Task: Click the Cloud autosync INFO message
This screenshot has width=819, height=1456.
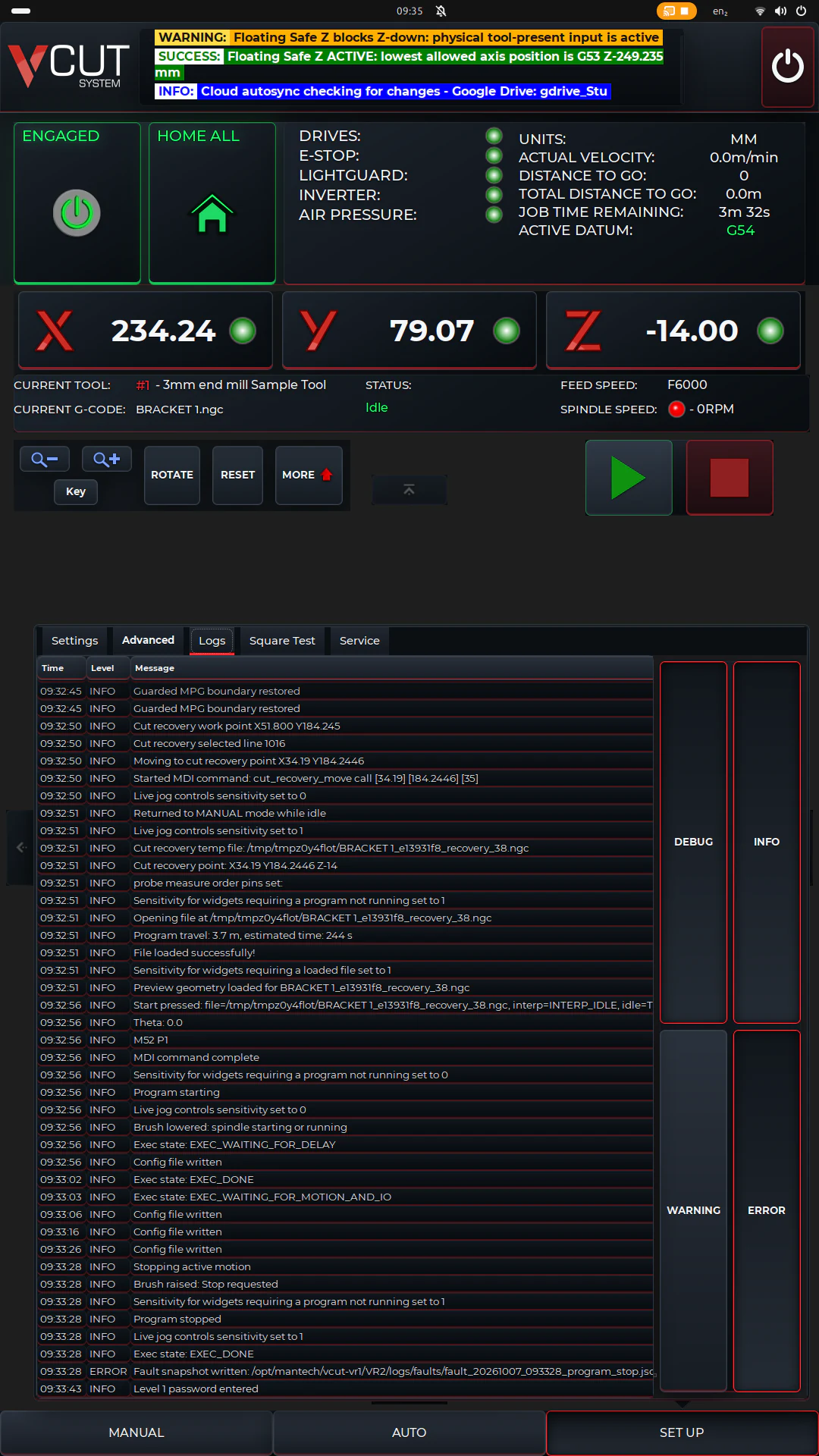Action: point(383,91)
